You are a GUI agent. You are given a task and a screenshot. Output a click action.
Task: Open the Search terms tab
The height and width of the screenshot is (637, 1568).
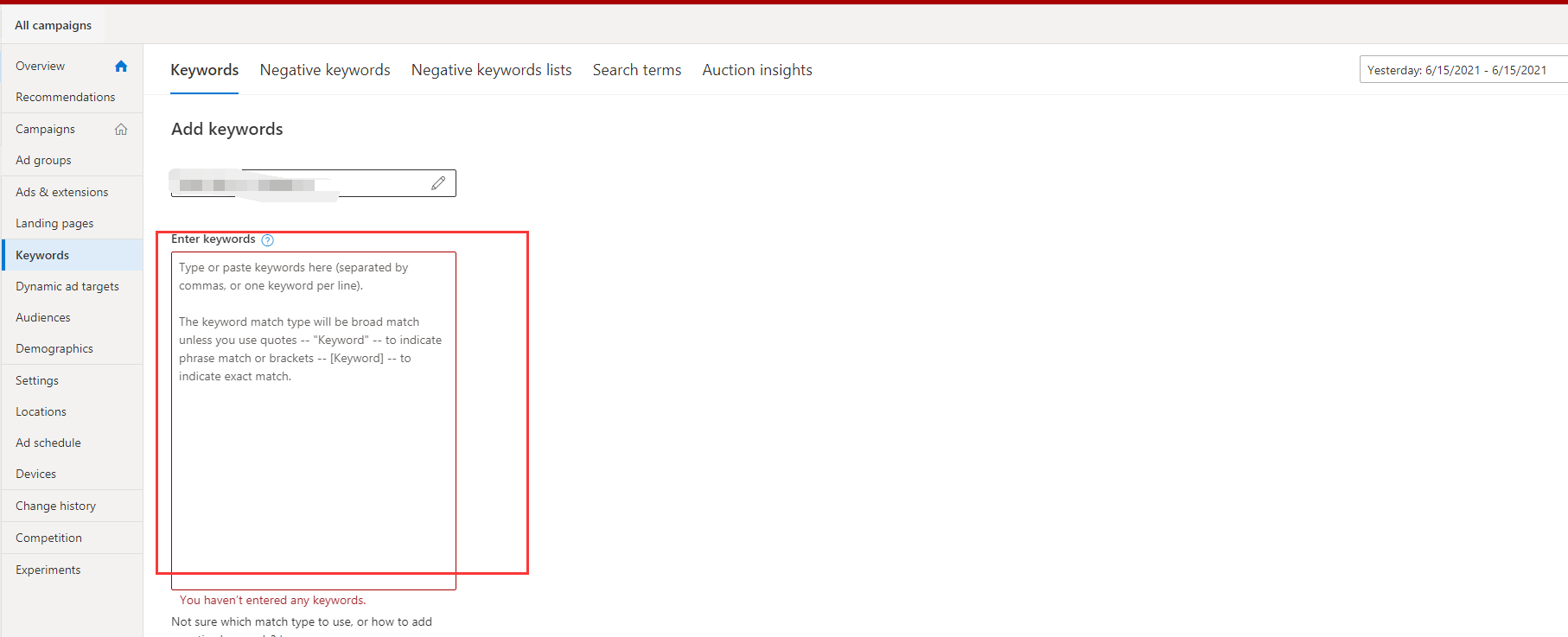(637, 70)
